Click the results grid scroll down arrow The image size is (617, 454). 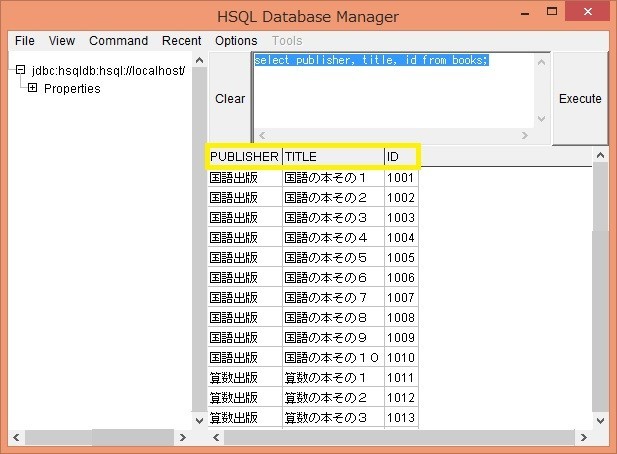[x=600, y=420]
